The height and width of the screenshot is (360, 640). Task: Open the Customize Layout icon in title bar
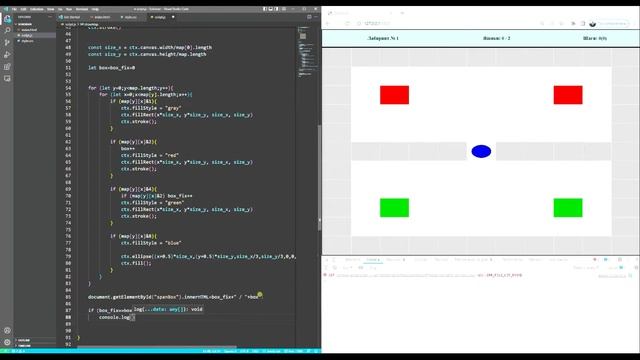(284, 9)
